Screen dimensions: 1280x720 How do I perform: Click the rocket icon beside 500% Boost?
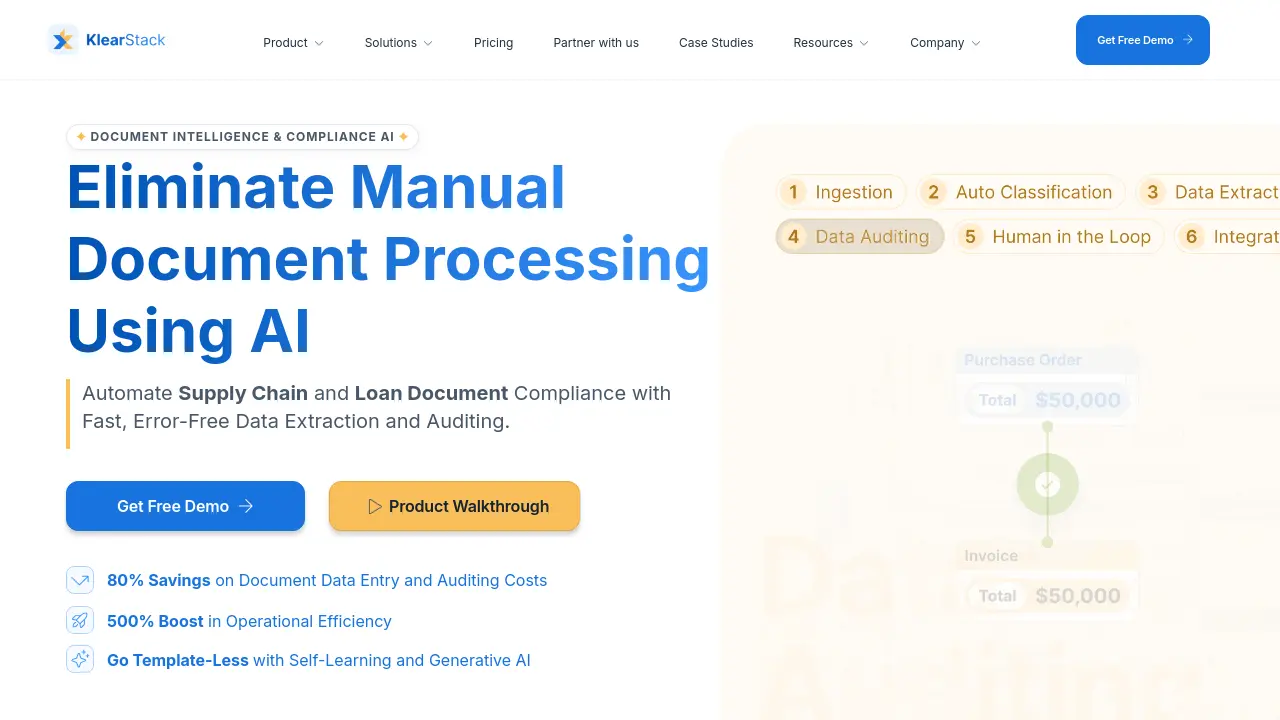pyautogui.click(x=80, y=620)
